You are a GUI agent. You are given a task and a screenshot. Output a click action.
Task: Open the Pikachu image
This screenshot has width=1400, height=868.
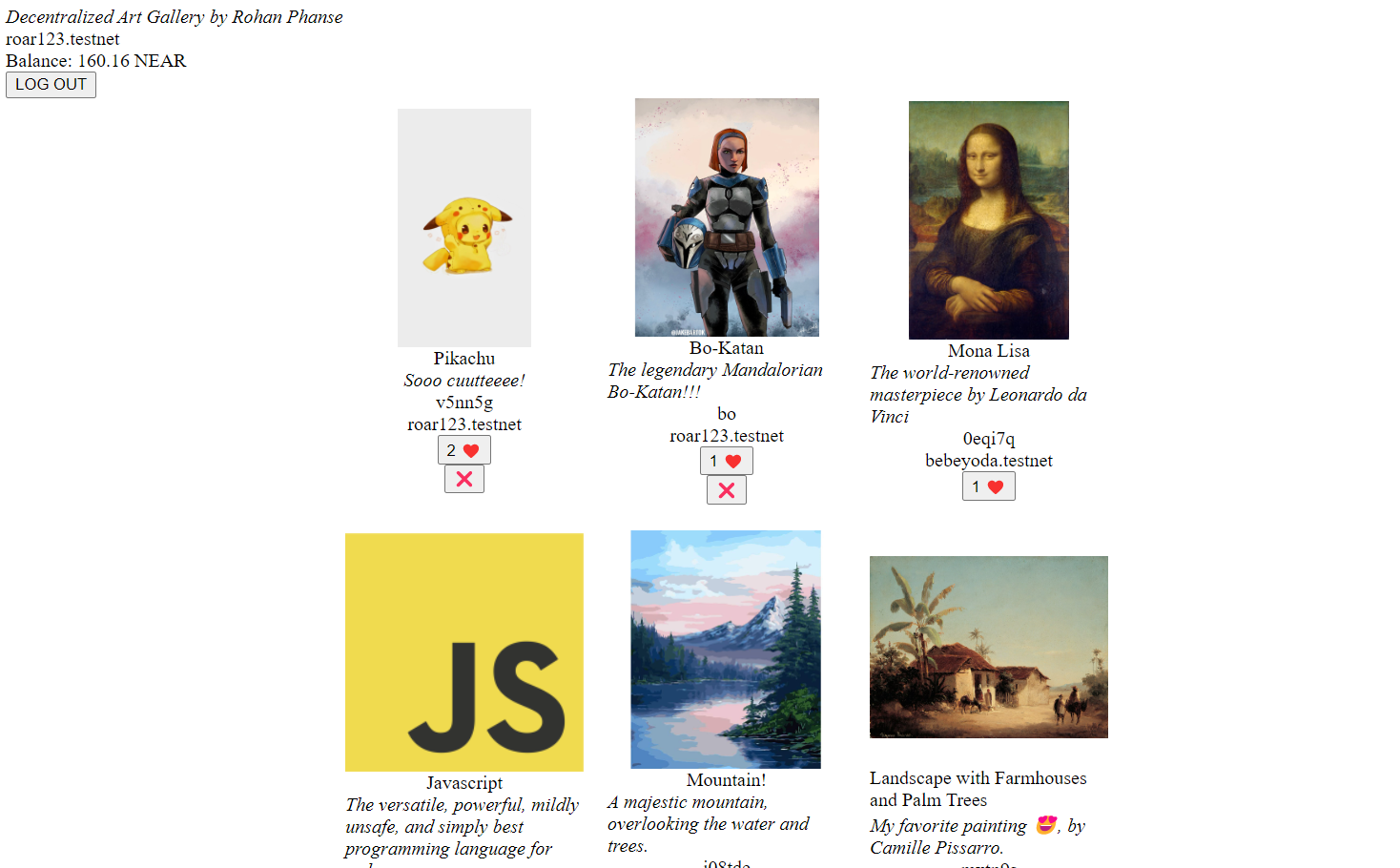pos(464,228)
